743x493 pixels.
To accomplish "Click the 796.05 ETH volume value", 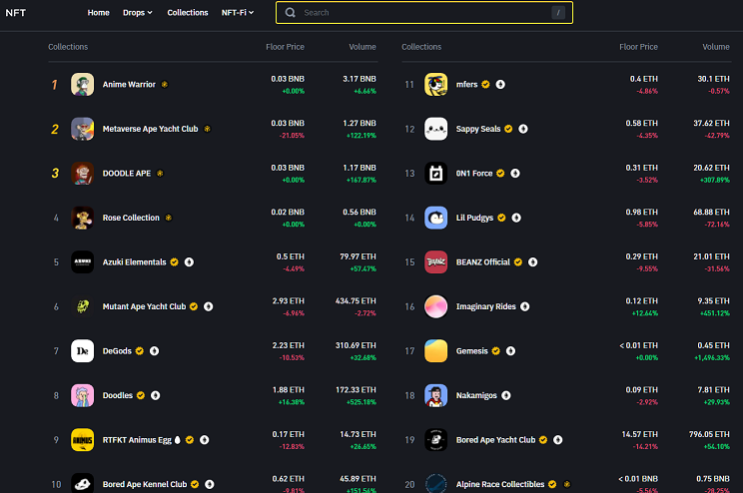I will (709, 434).
